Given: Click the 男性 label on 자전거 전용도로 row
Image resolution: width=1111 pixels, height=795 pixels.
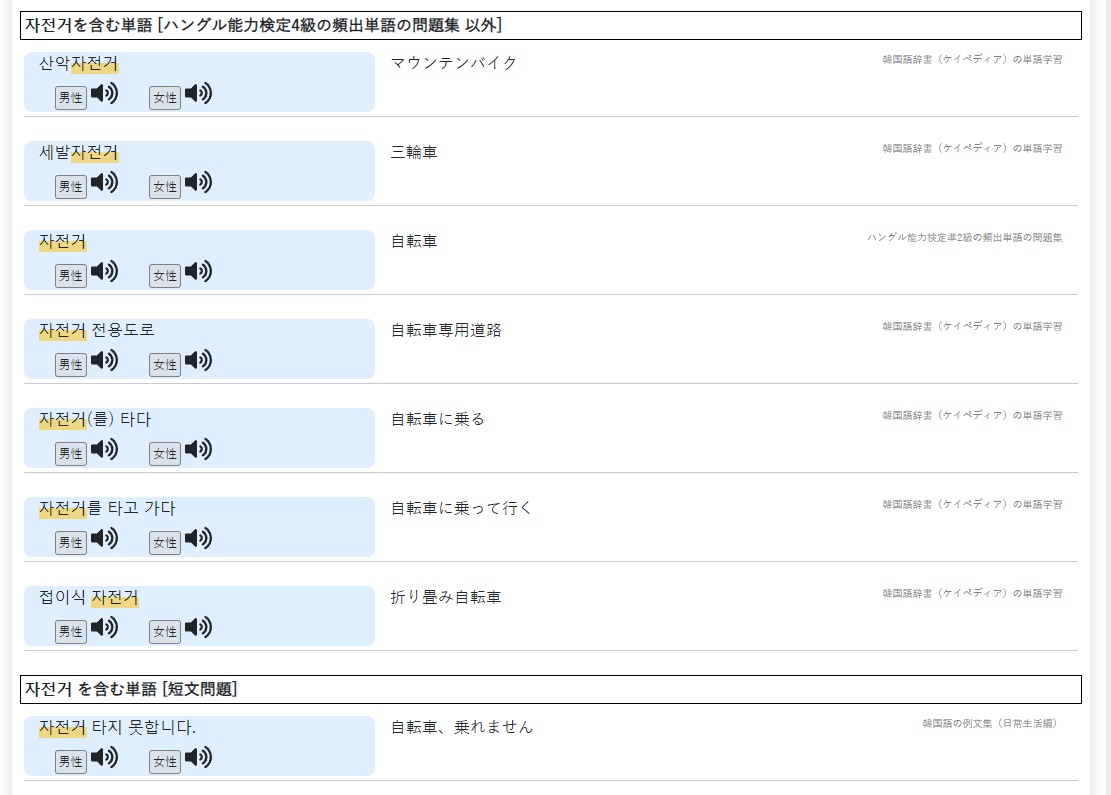Looking at the screenshot, I should [70, 364].
